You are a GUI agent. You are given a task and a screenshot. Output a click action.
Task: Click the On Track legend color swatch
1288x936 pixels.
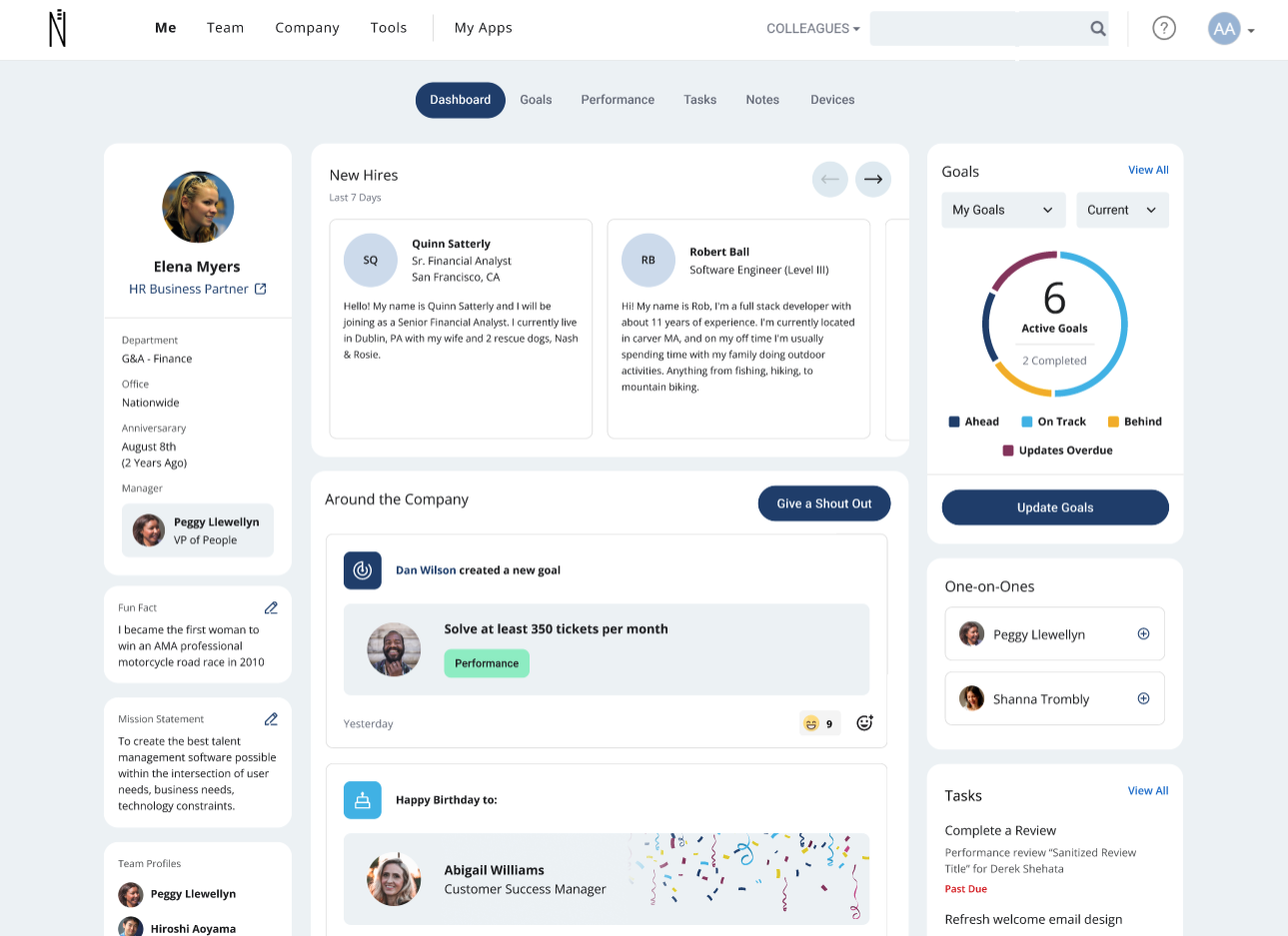[1027, 422]
